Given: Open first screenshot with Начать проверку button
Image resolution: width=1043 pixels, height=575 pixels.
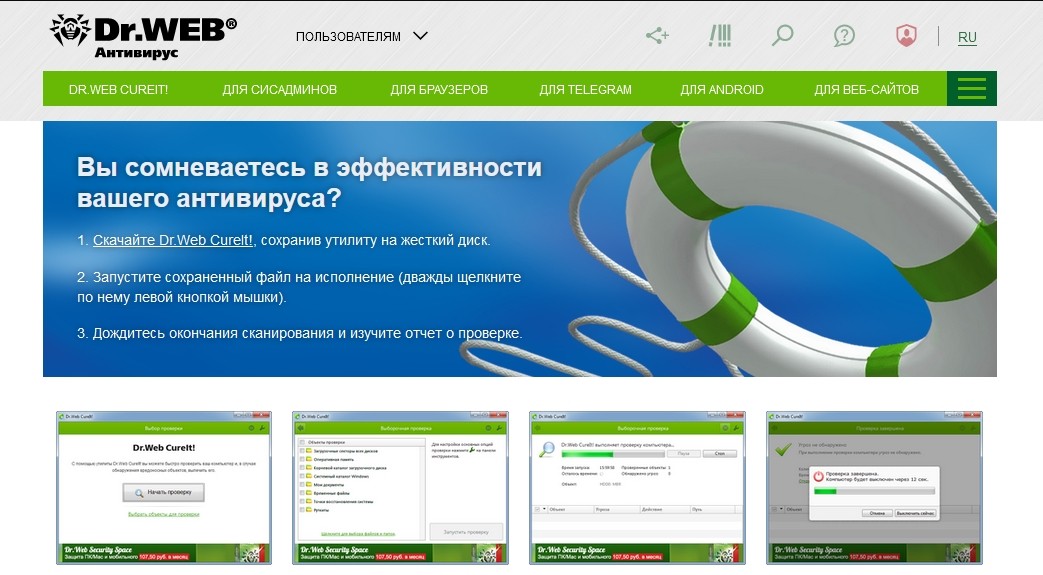Looking at the screenshot, I should 163,487.
